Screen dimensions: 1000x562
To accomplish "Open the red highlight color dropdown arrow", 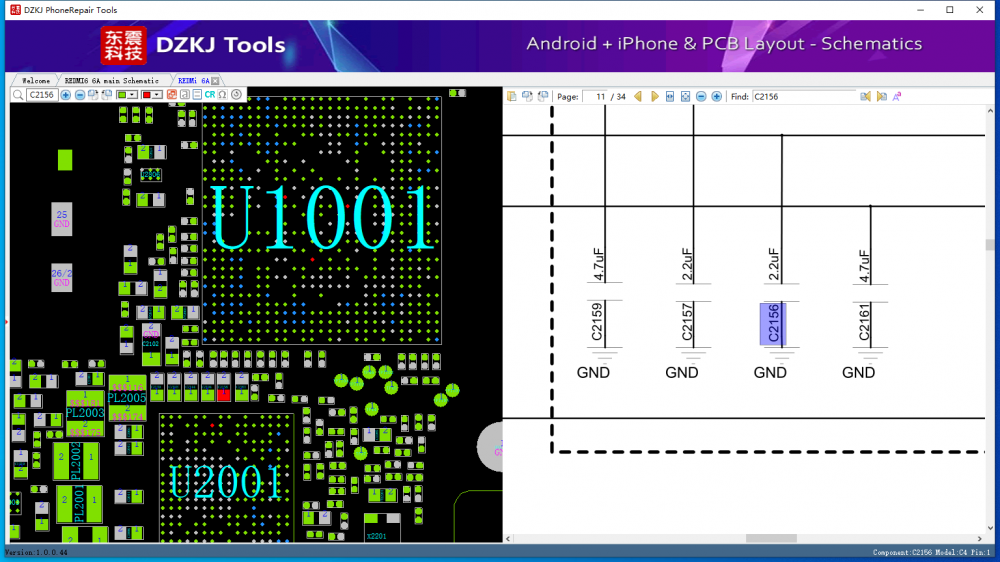I will pos(157,95).
